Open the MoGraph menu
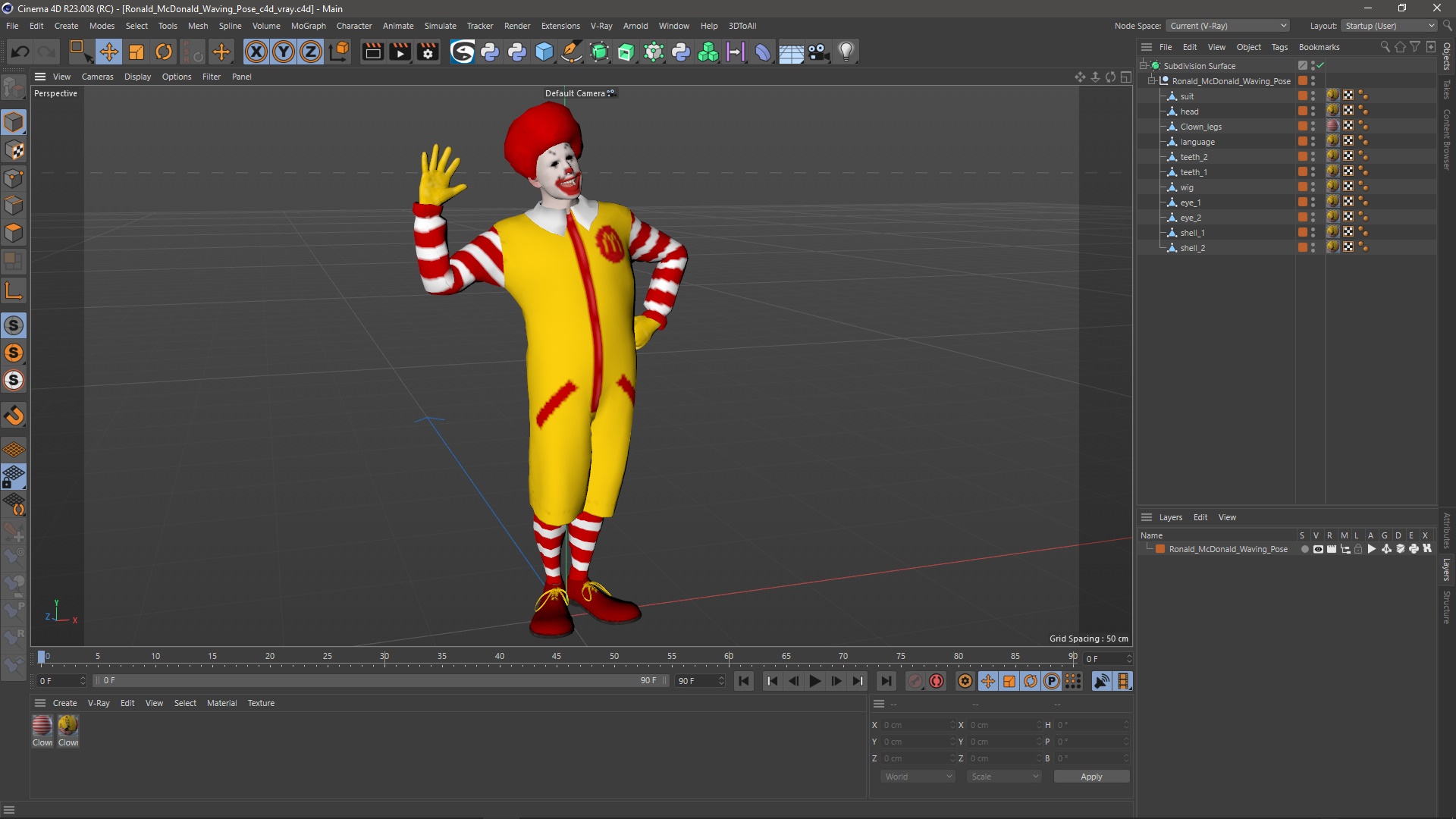The width and height of the screenshot is (1456, 819). pyautogui.click(x=308, y=26)
